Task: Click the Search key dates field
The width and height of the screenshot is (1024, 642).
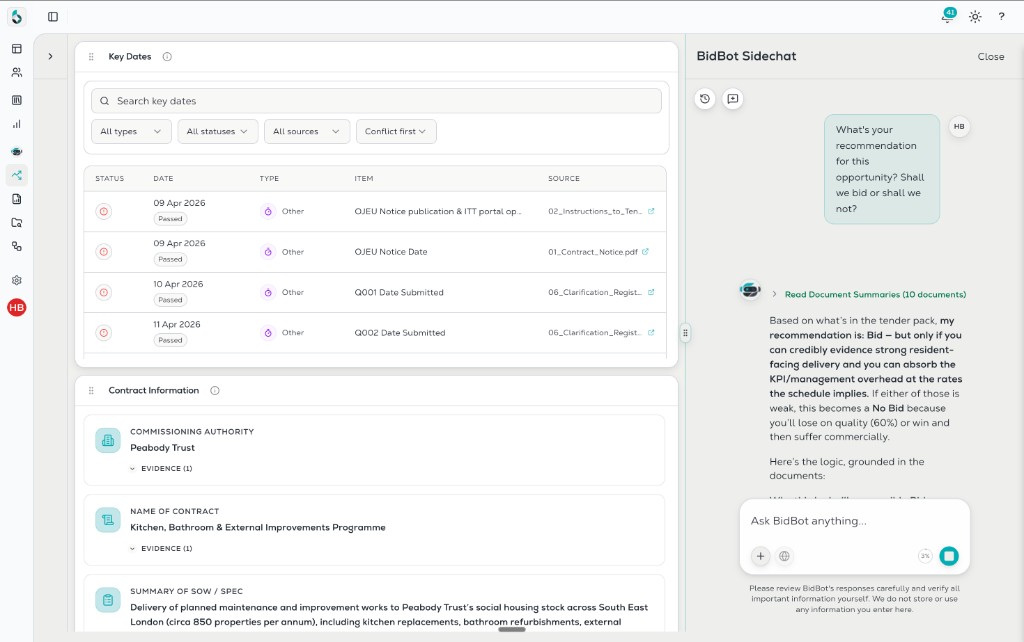Action: [376, 101]
